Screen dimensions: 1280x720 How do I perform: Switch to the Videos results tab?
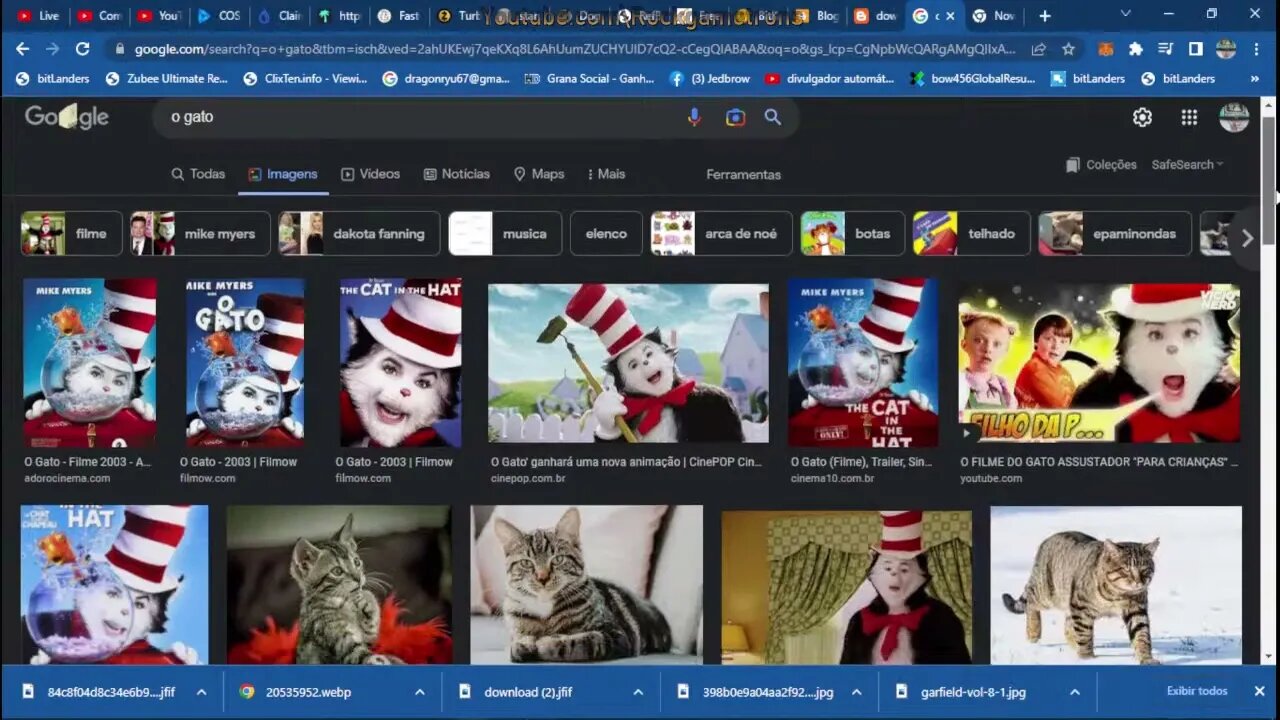(370, 174)
